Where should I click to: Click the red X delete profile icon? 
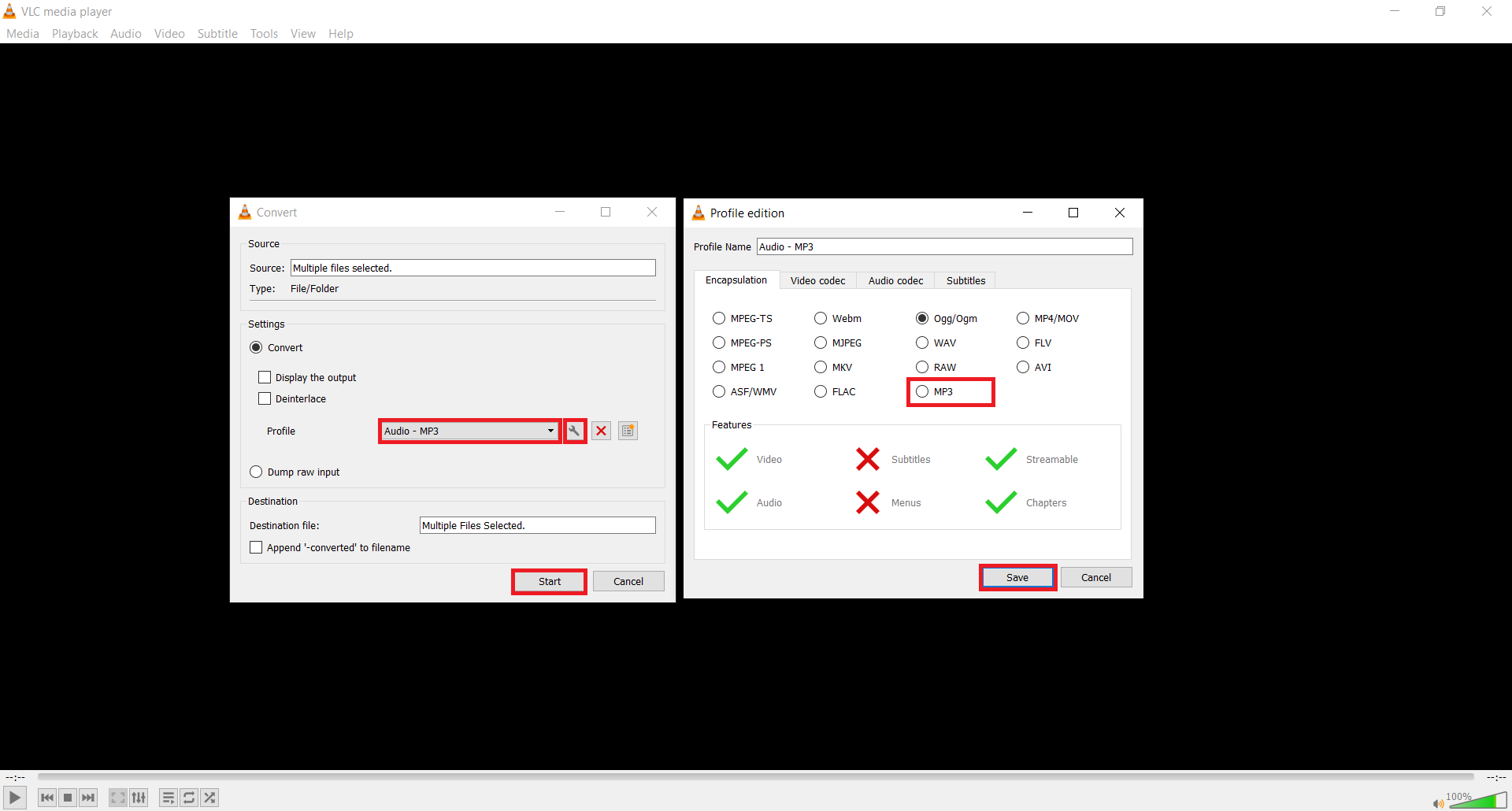[601, 431]
